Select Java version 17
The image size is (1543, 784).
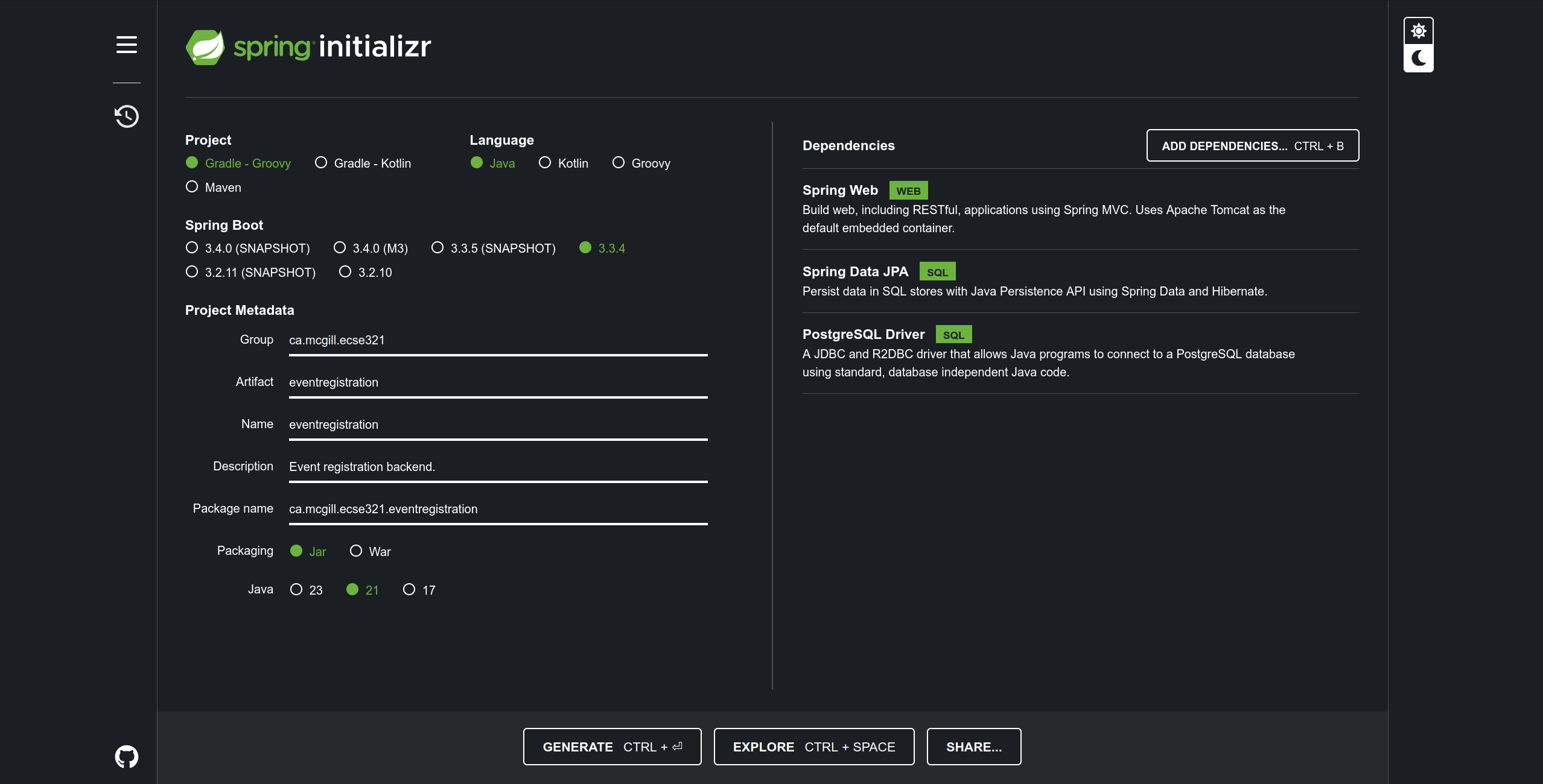tap(419, 590)
